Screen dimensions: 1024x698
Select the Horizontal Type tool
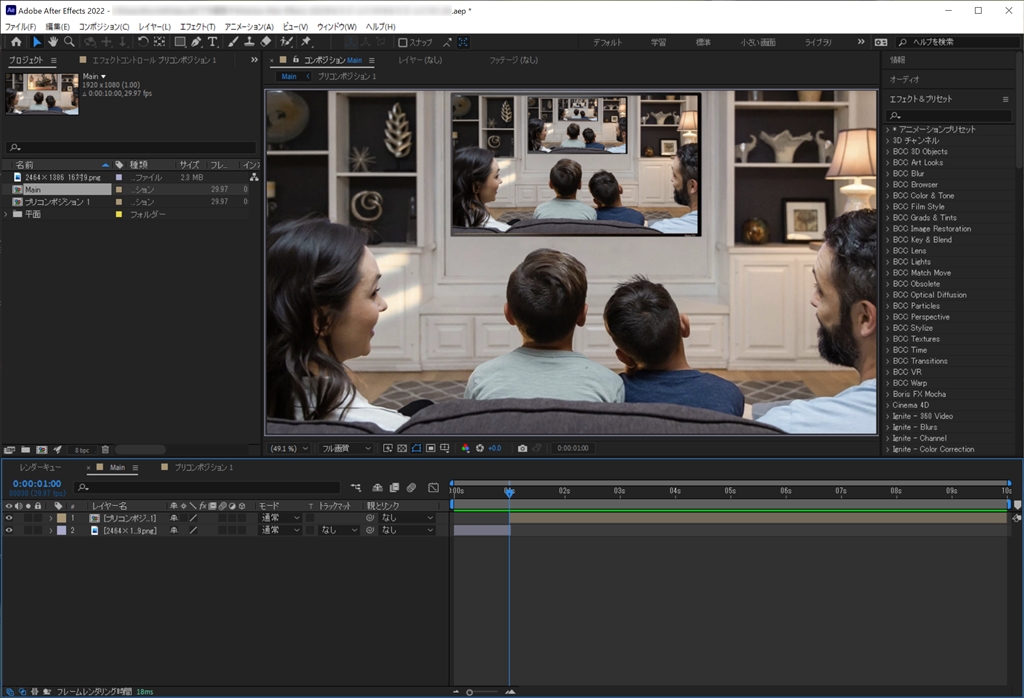tap(212, 42)
